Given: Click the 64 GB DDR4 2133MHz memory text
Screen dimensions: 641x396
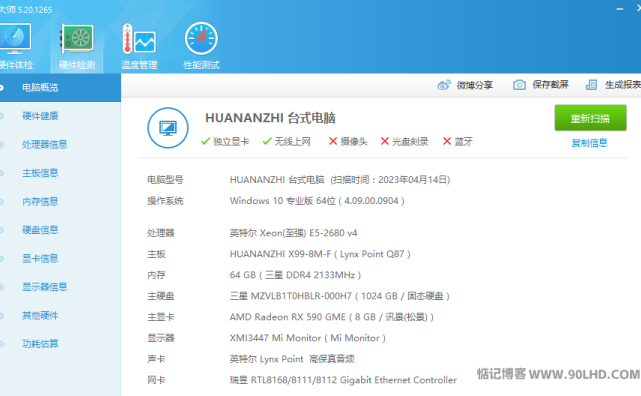Looking at the screenshot, I should coord(295,275).
